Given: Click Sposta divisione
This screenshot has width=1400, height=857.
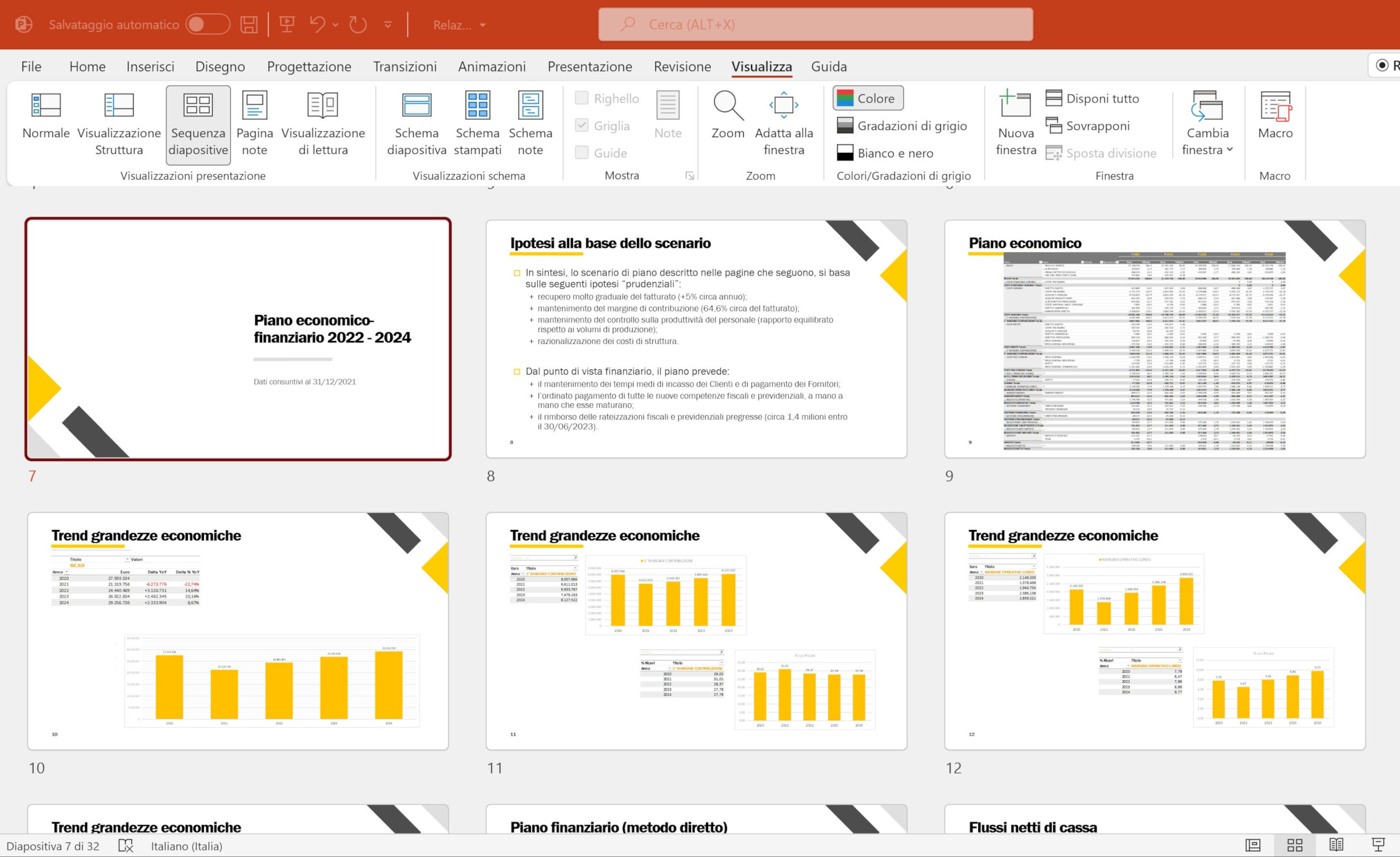Looking at the screenshot, I should tap(1101, 153).
